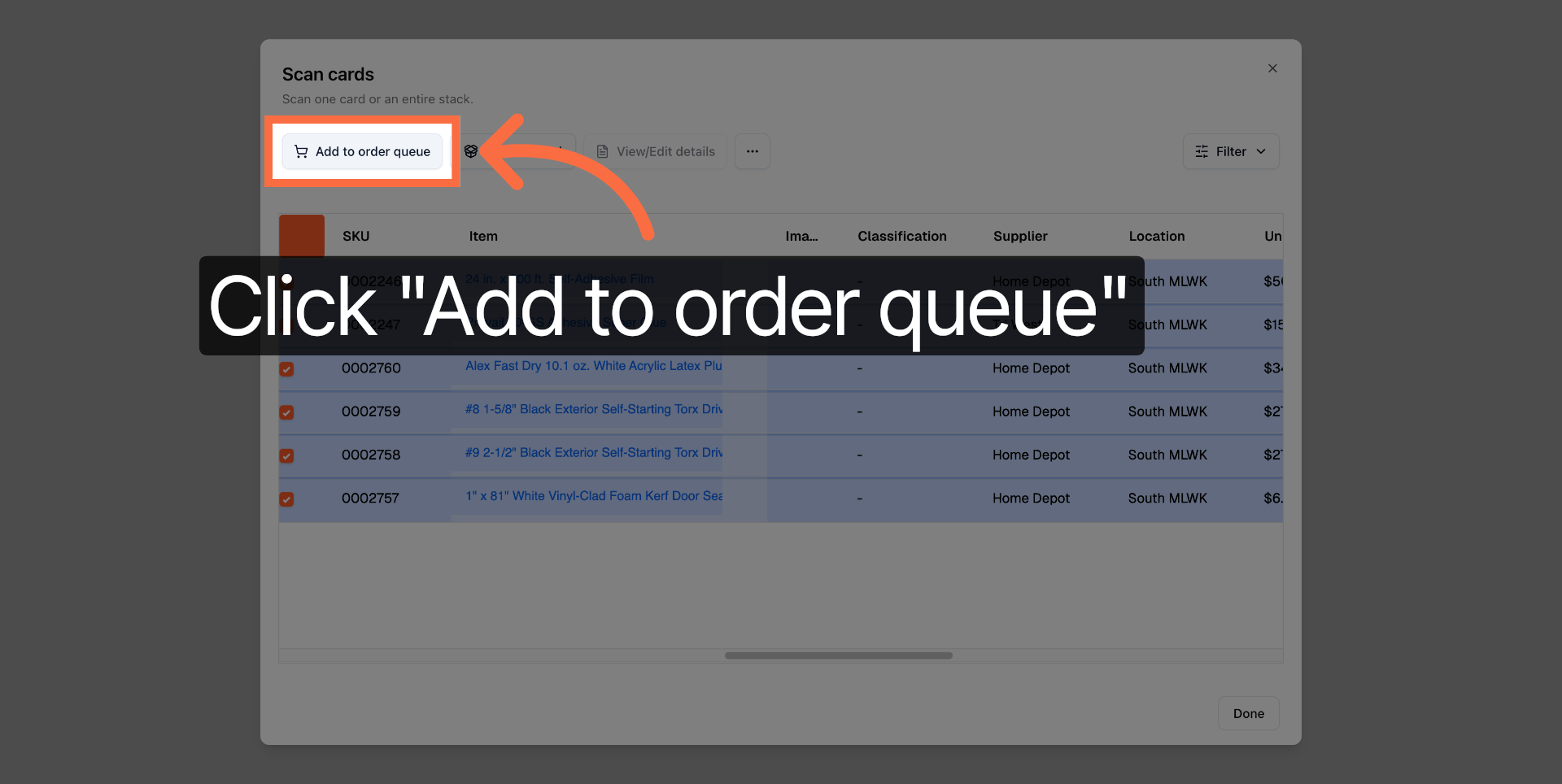The width and height of the screenshot is (1562, 784).
Task: Click the horizontal scrollbar of the table
Action: [x=838, y=656]
